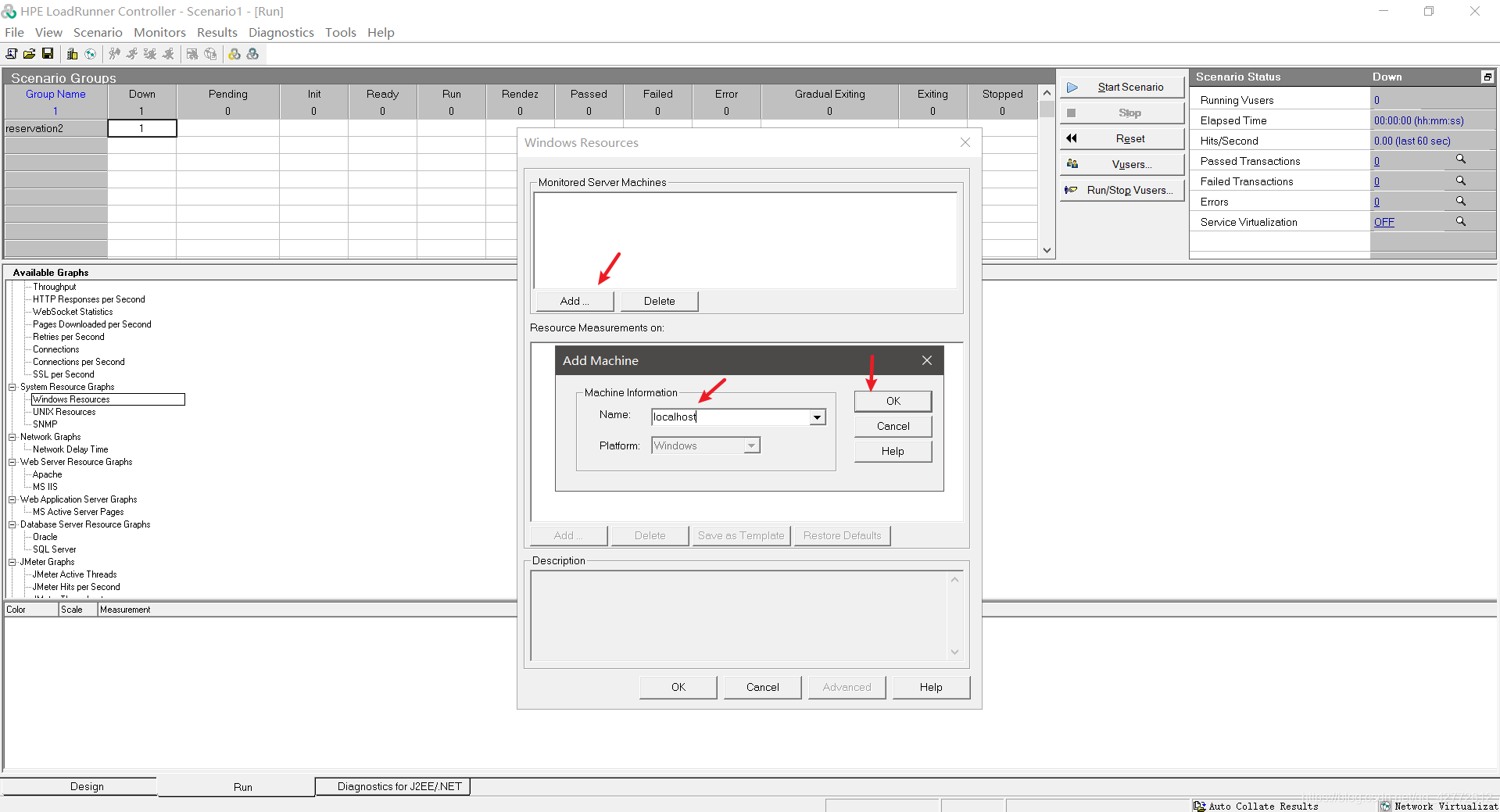Click the Scenario Groups scroll-up arrow
This screenshot has height=812, width=1500.
tap(1047, 93)
